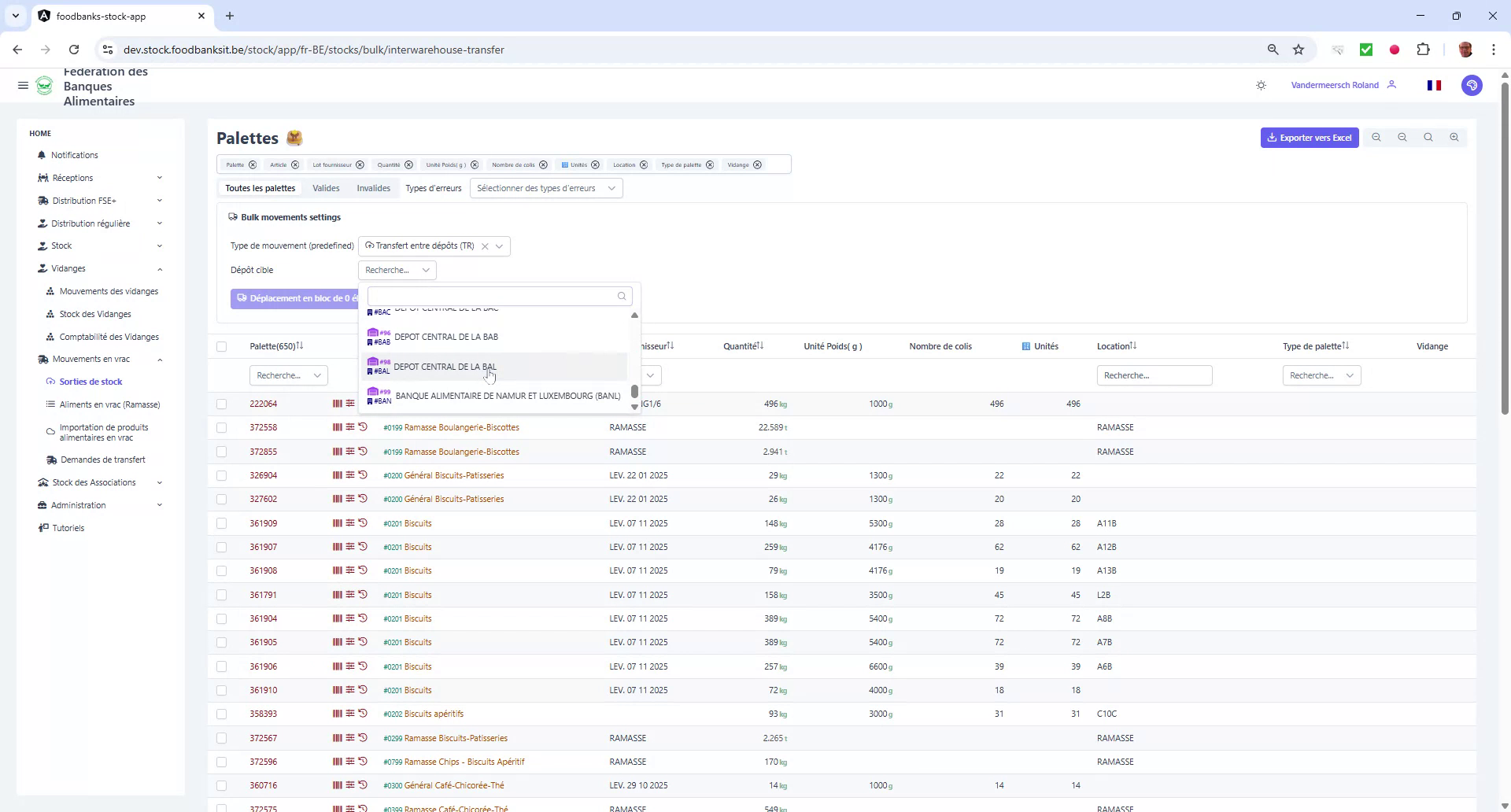Viewport: 1511px width, 812px height.
Task: Switch to the Valides tab
Action: pos(326,187)
